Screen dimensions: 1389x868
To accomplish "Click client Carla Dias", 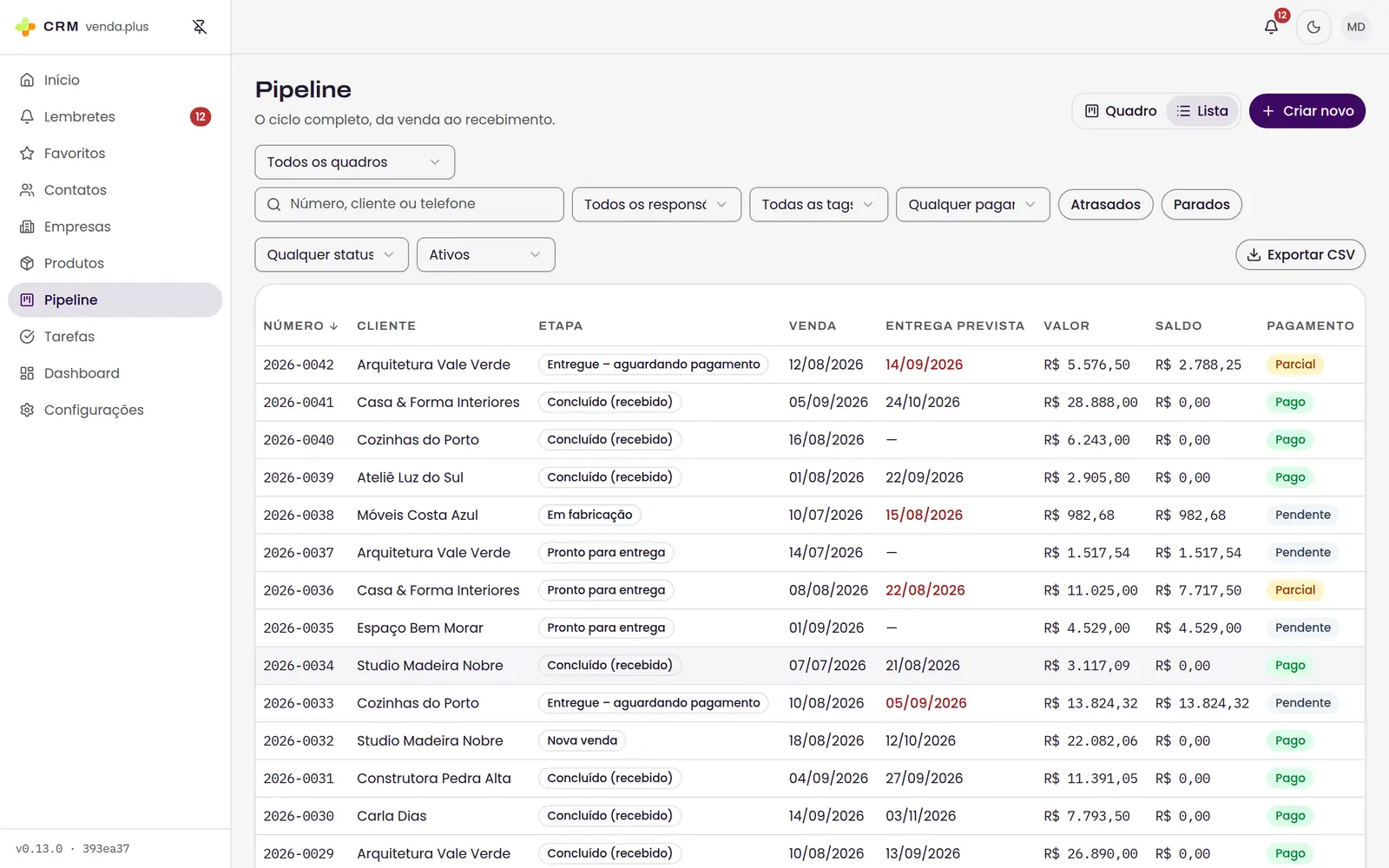I will click(392, 816).
